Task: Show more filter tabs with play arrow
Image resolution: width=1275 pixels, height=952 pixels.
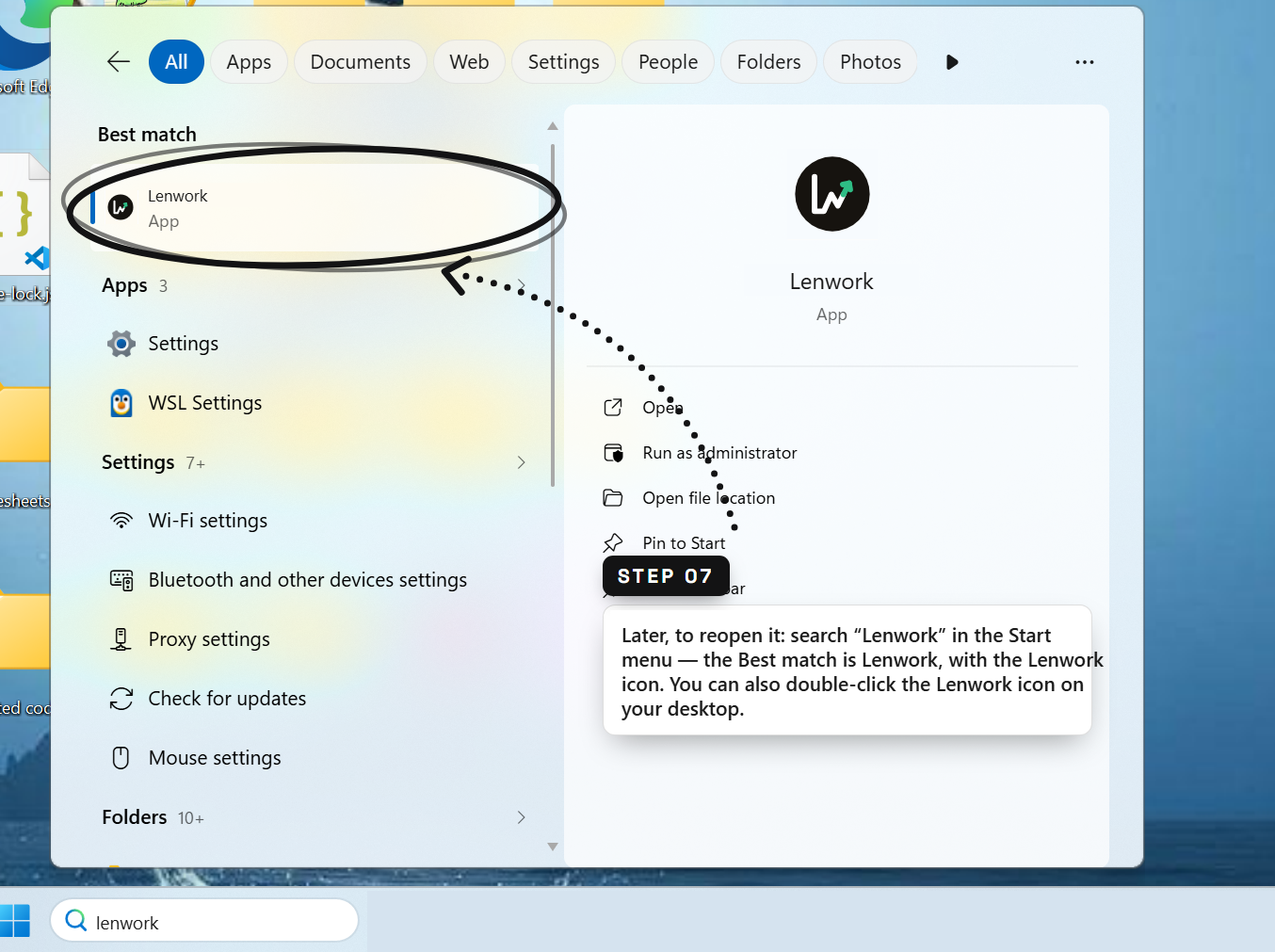Action: tap(952, 62)
